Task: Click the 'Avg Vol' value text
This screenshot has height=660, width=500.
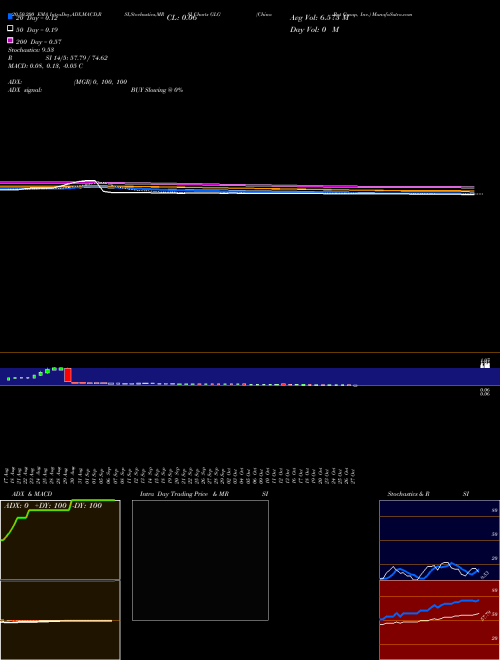Action: point(319,18)
